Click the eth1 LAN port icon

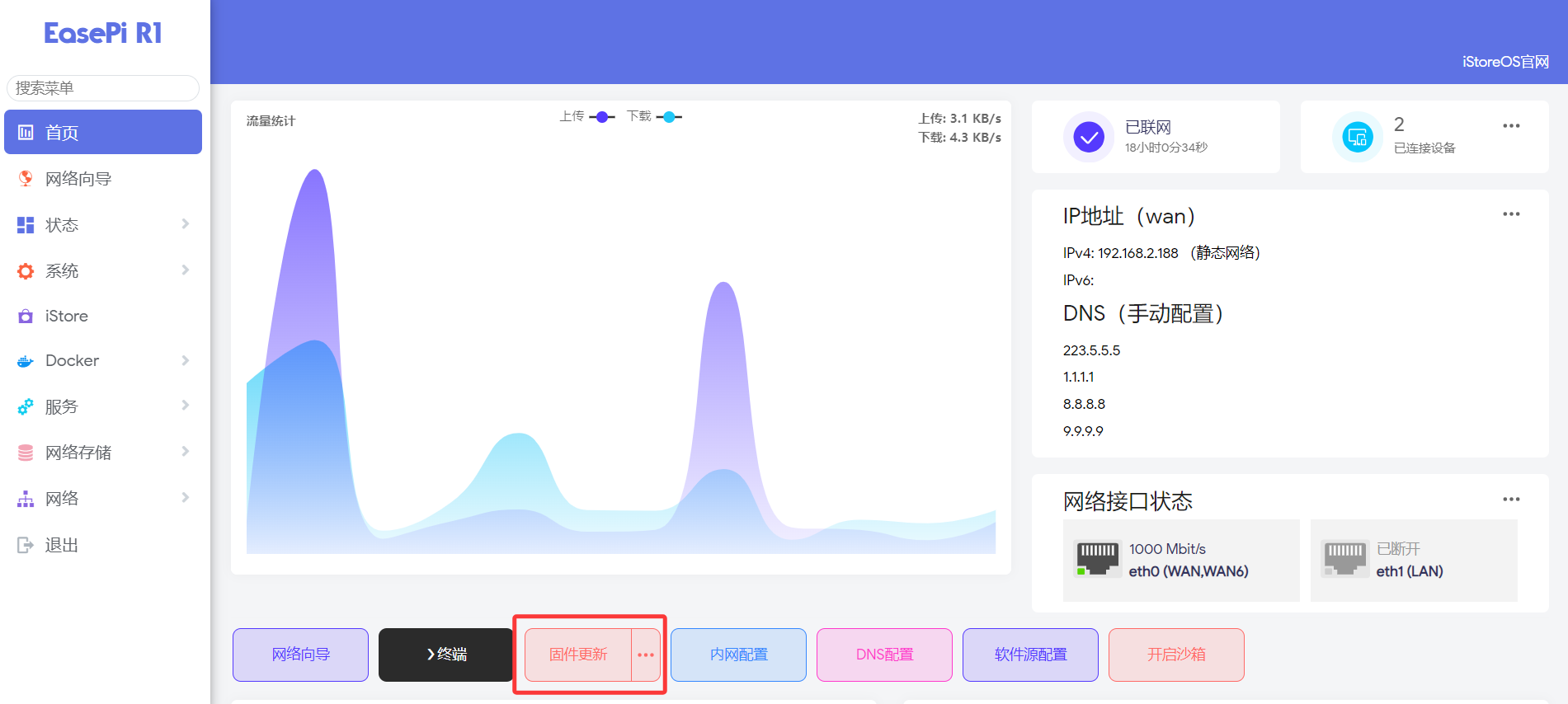click(x=1345, y=559)
